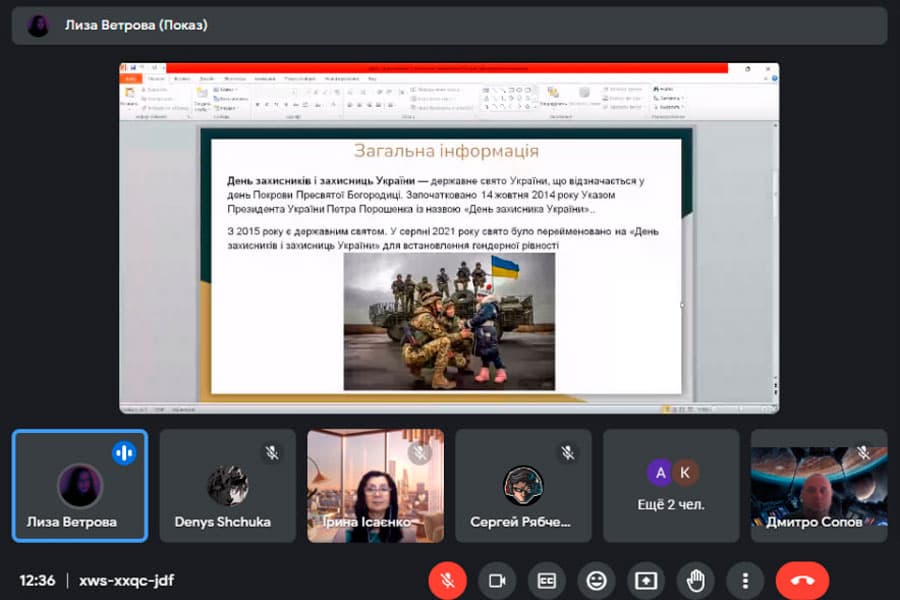Open the 'Ещё 2 чел.' participants tile
900x600 pixels.
671,486
